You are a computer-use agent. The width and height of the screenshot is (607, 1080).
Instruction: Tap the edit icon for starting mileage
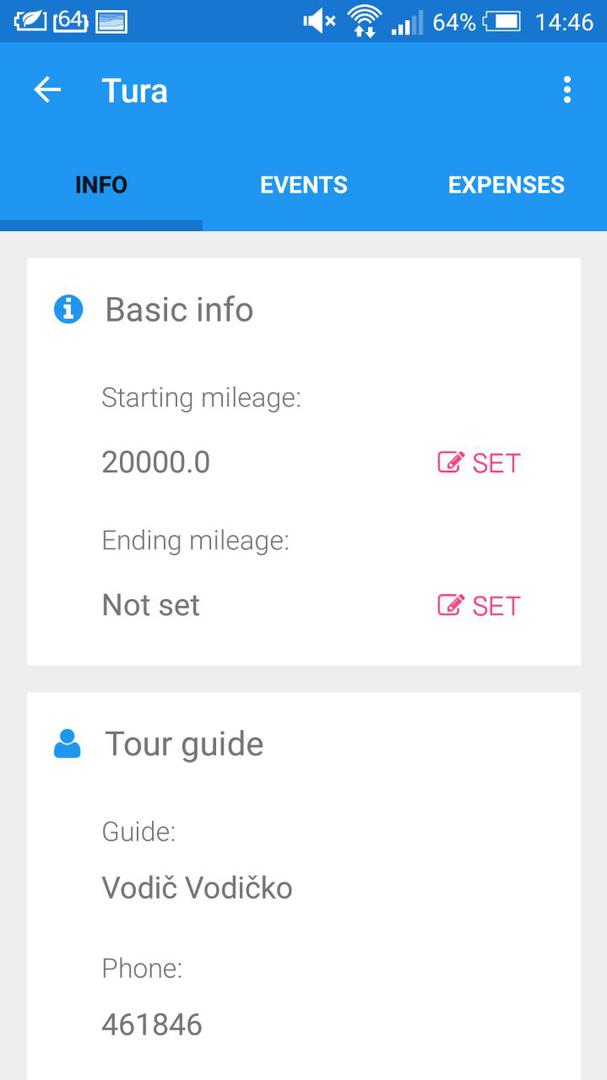[x=451, y=463]
